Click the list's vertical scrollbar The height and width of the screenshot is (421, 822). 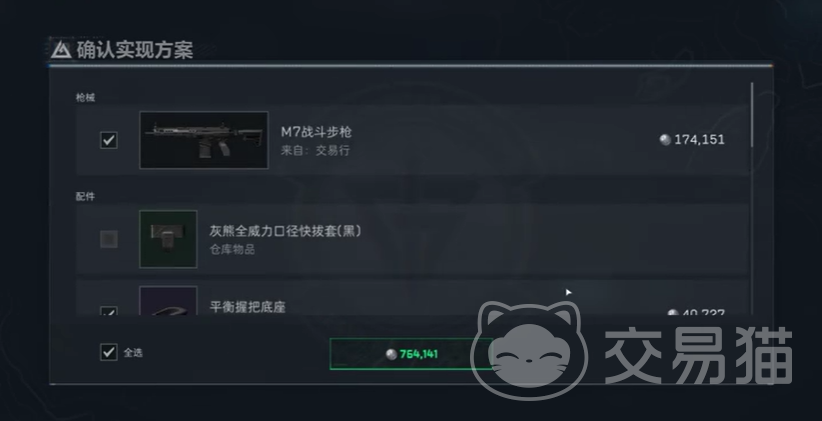coord(753,114)
